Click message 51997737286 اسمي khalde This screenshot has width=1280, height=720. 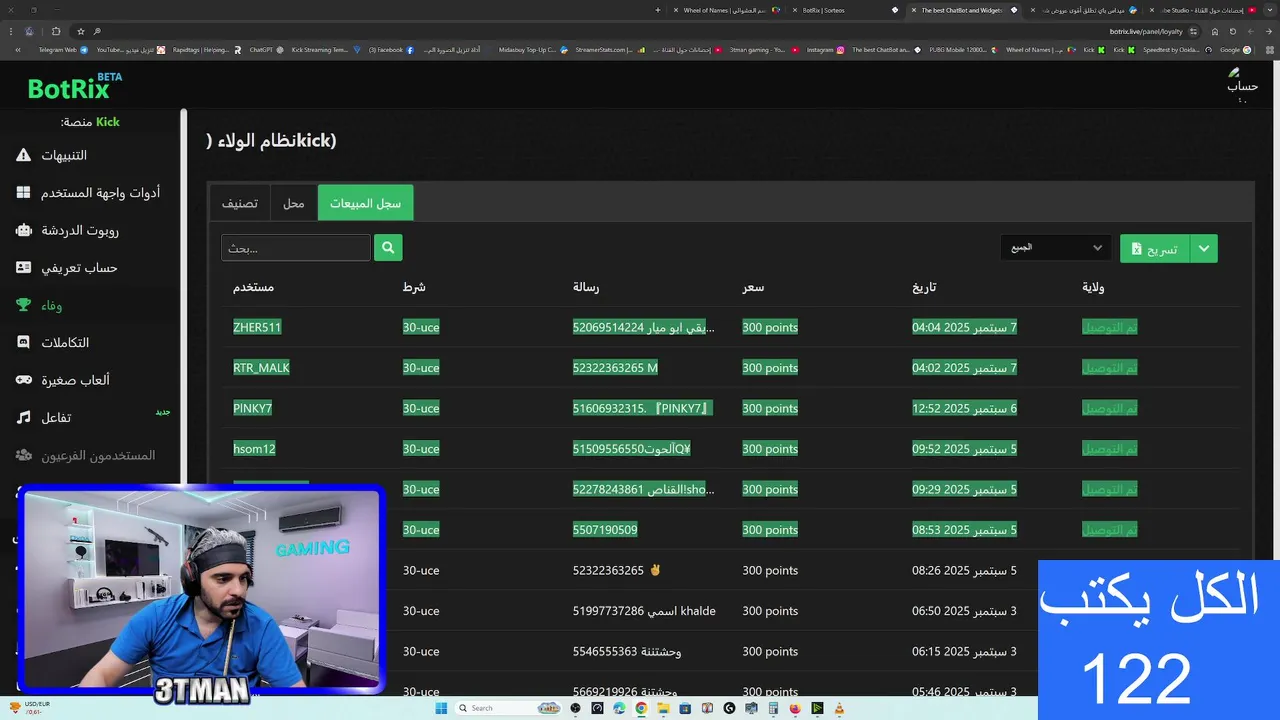pyautogui.click(x=644, y=611)
